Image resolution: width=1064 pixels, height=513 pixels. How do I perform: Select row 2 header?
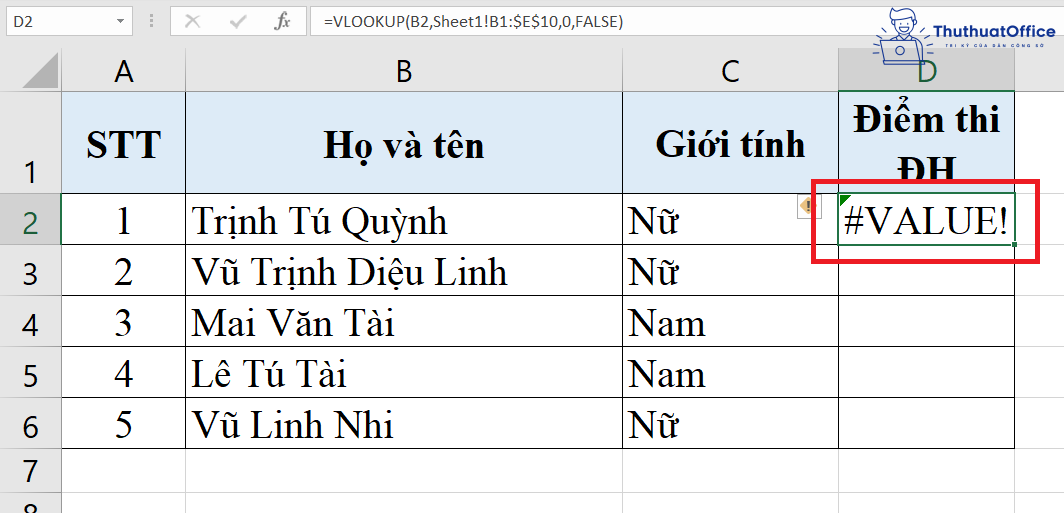click(30, 221)
